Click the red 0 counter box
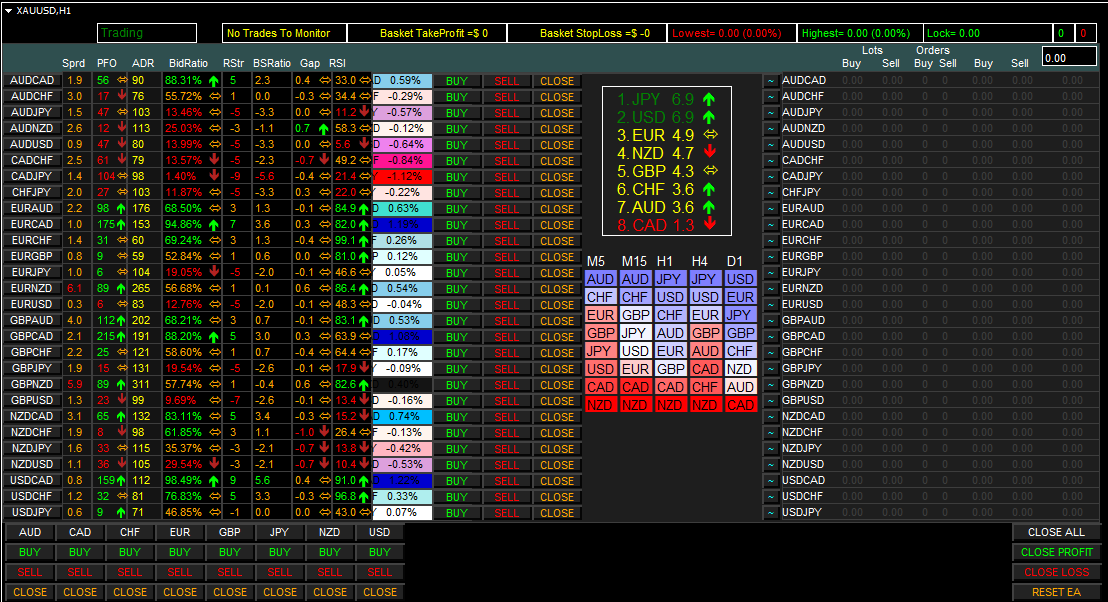 point(1085,33)
